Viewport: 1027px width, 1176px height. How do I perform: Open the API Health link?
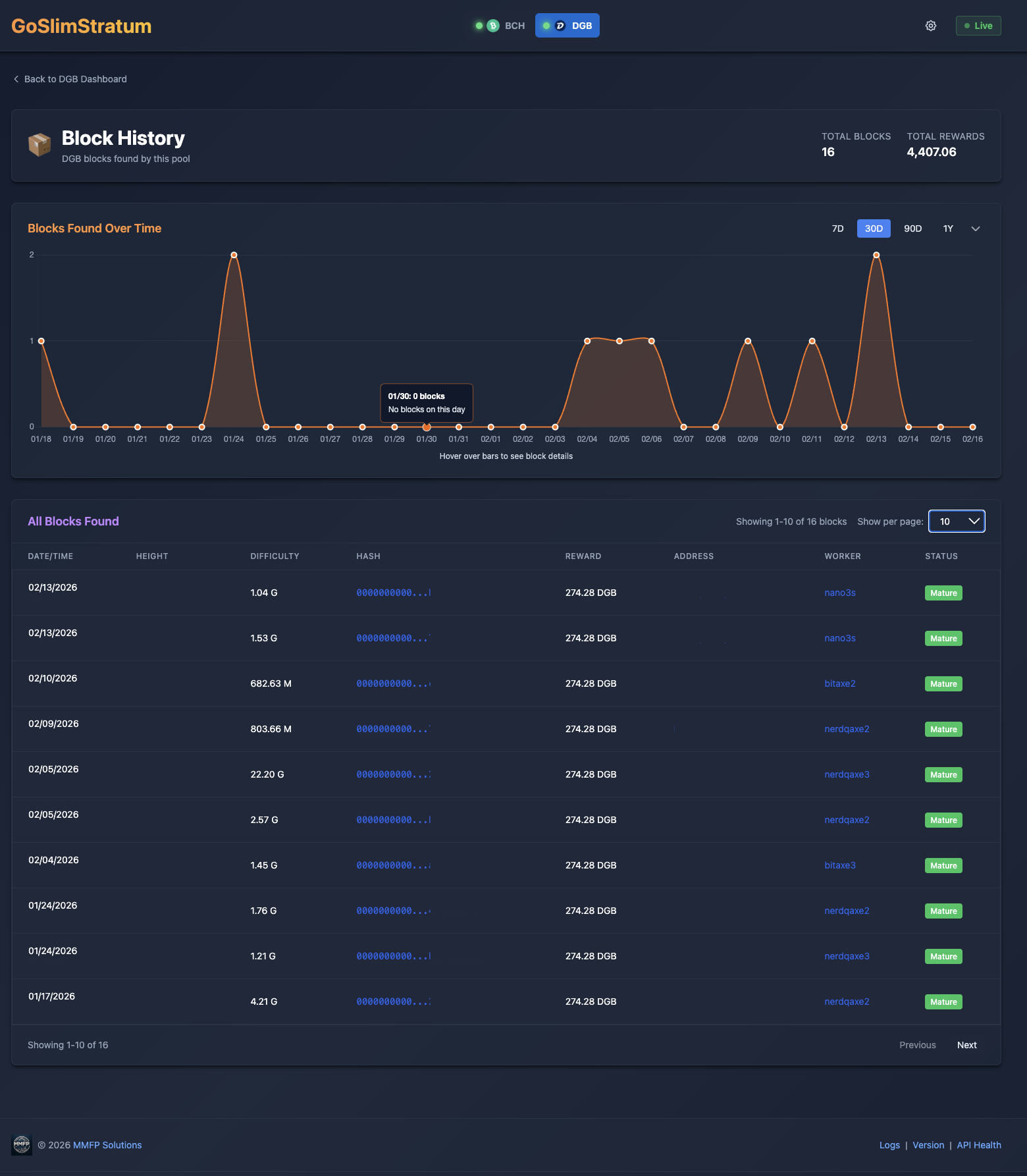979,1145
